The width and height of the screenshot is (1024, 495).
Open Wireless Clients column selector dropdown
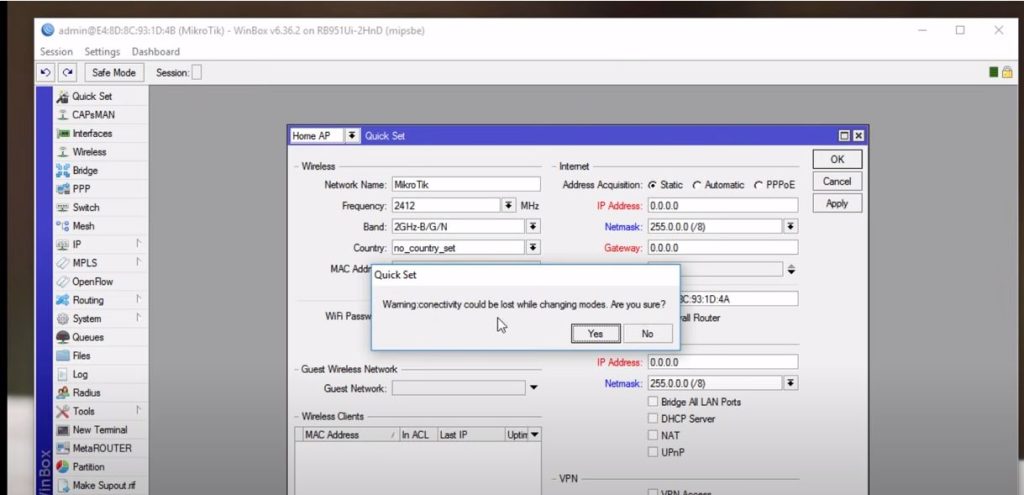click(x=534, y=434)
